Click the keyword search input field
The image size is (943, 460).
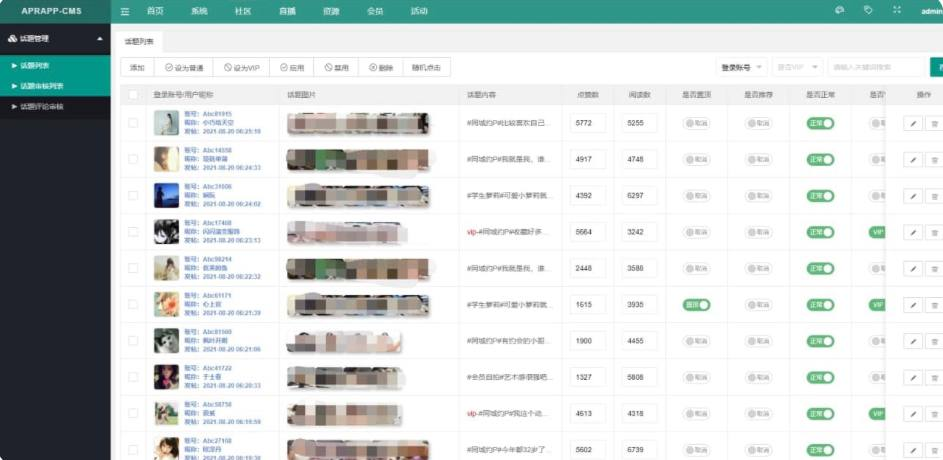876,67
